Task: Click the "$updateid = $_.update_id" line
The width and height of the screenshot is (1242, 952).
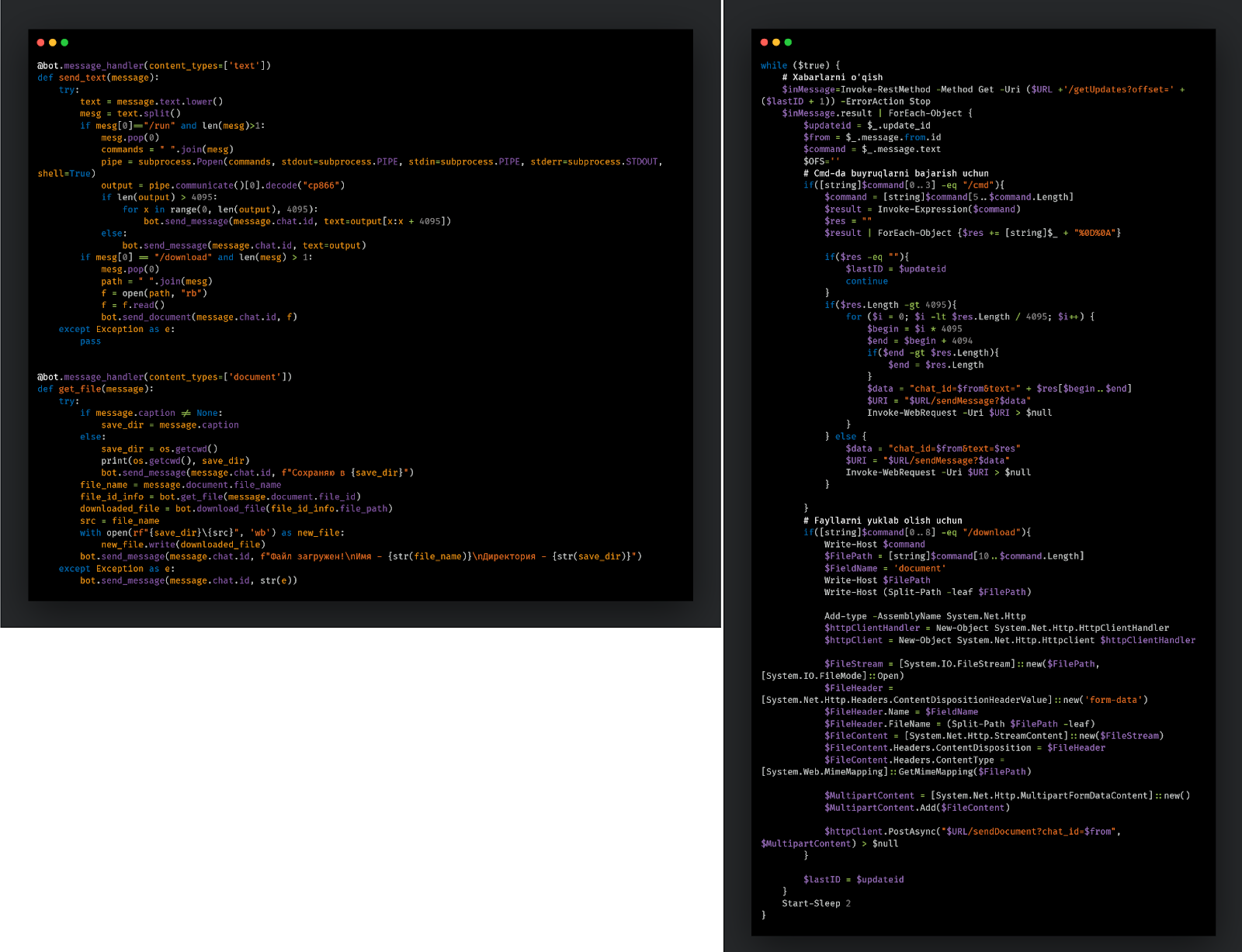Action: [867, 126]
